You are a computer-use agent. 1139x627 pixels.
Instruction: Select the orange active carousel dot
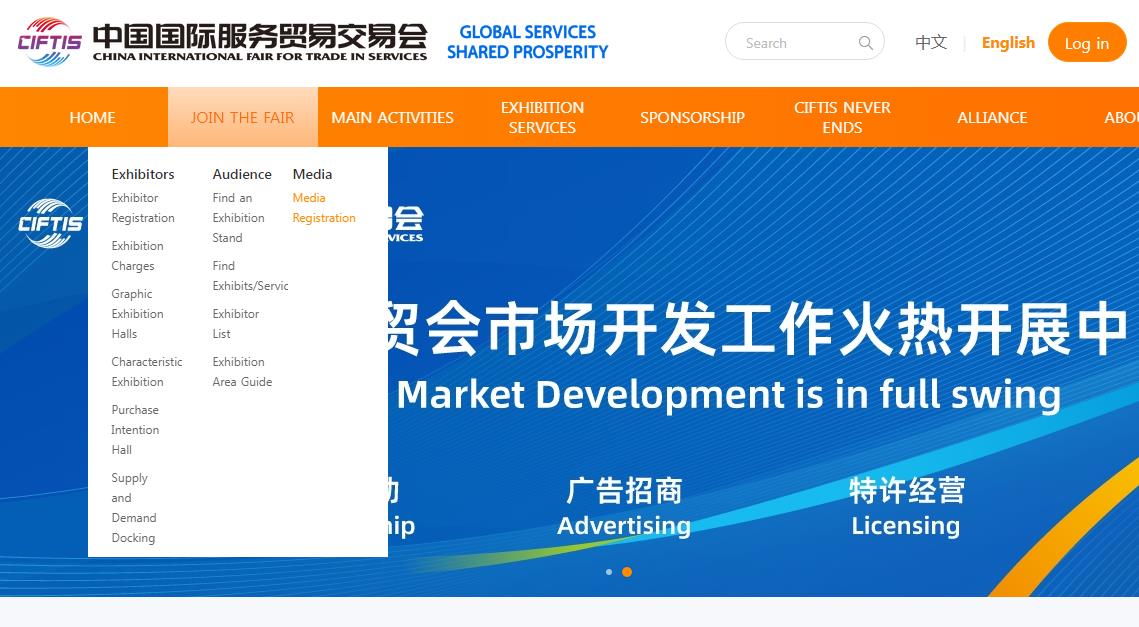(x=627, y=572)
